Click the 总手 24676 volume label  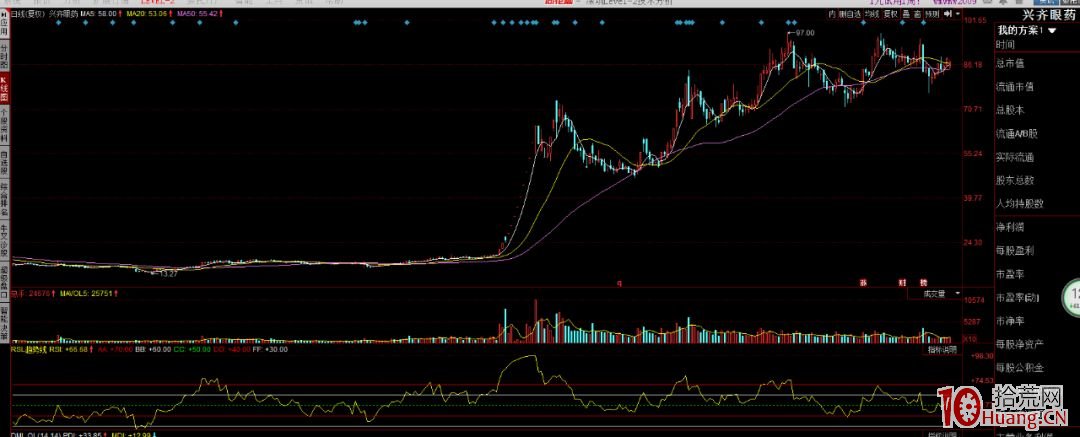click(x=31, y=294)
